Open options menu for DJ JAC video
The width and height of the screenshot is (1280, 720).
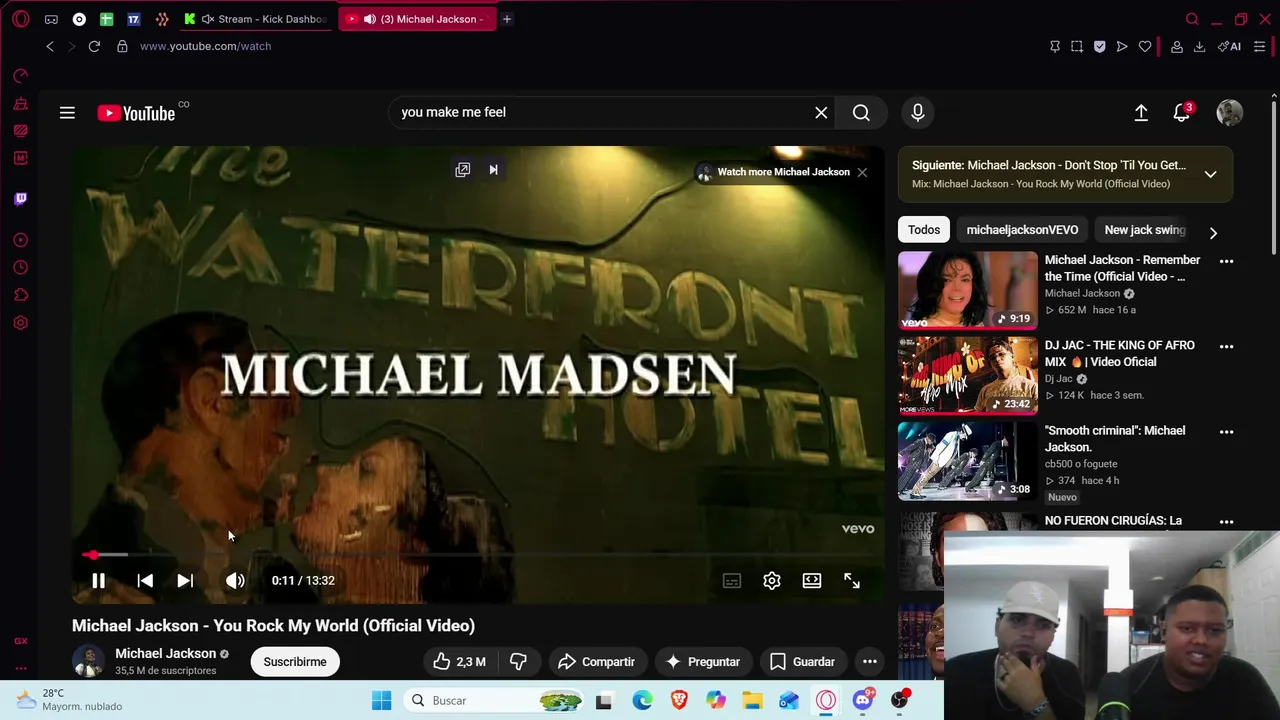pos(1226,346)
